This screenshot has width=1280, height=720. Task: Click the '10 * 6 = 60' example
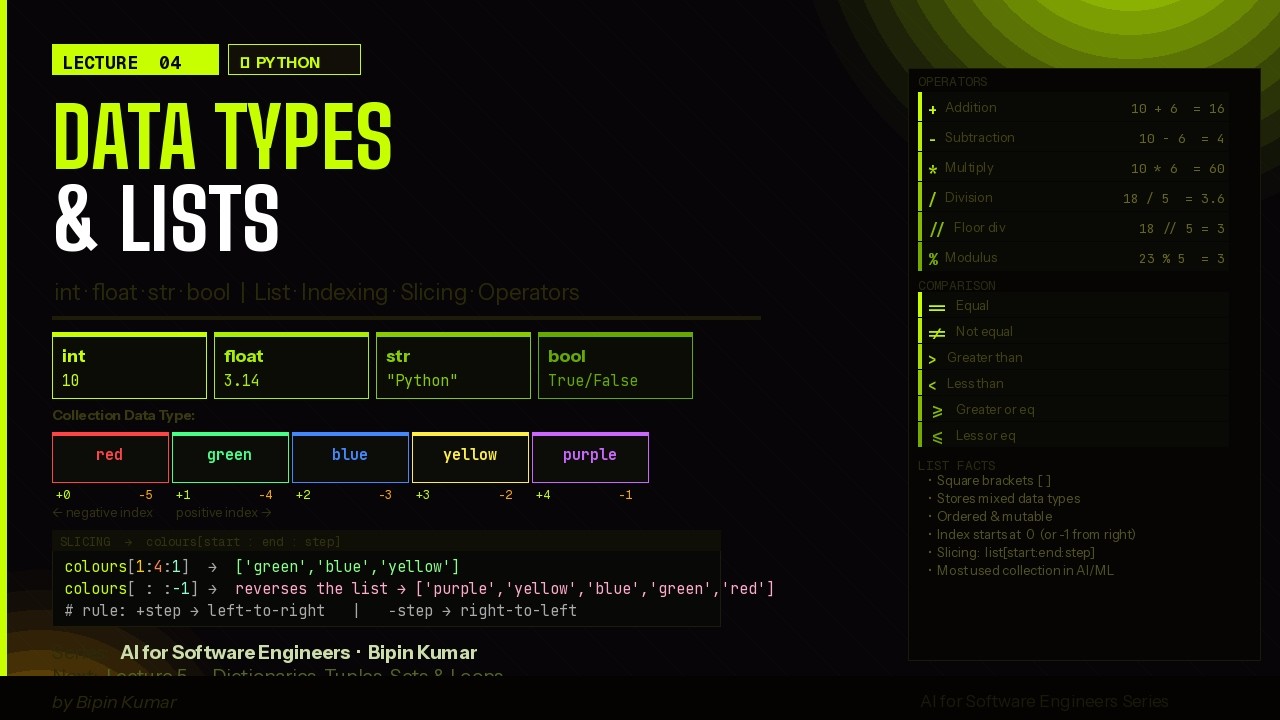[1177, 169]
